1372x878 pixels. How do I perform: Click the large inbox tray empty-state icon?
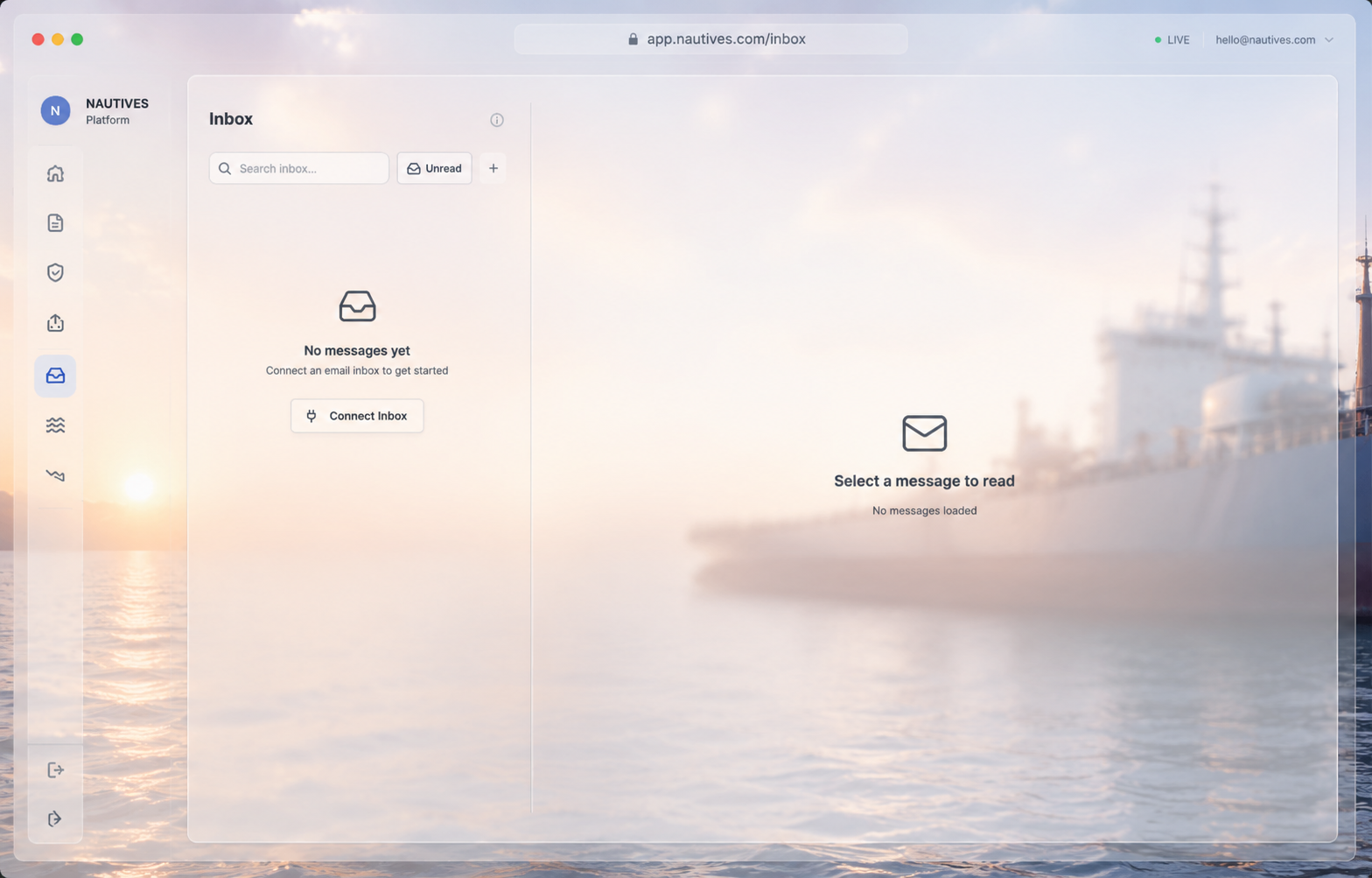pos(357,306)
